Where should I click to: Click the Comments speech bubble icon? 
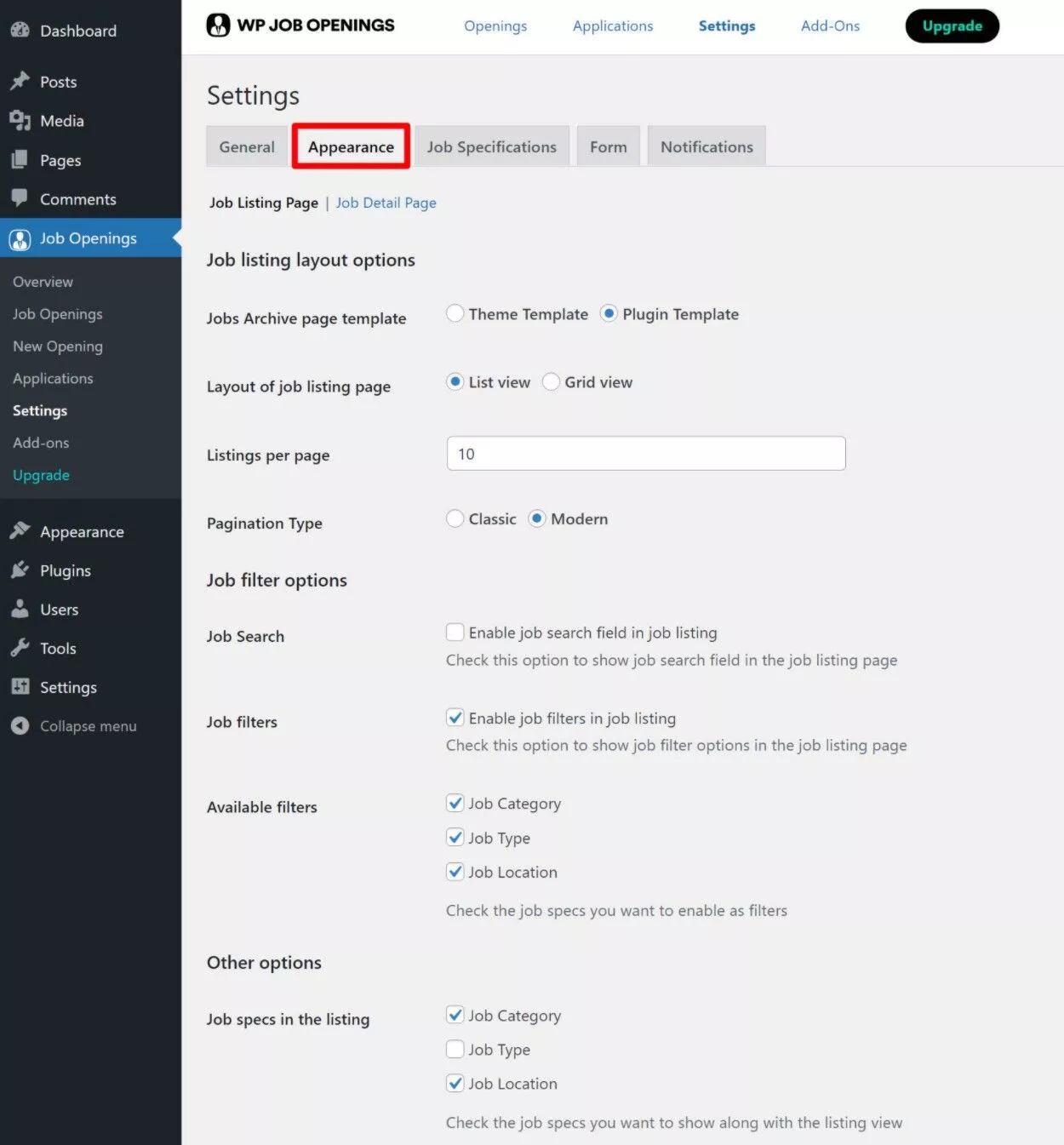point(20,198)
